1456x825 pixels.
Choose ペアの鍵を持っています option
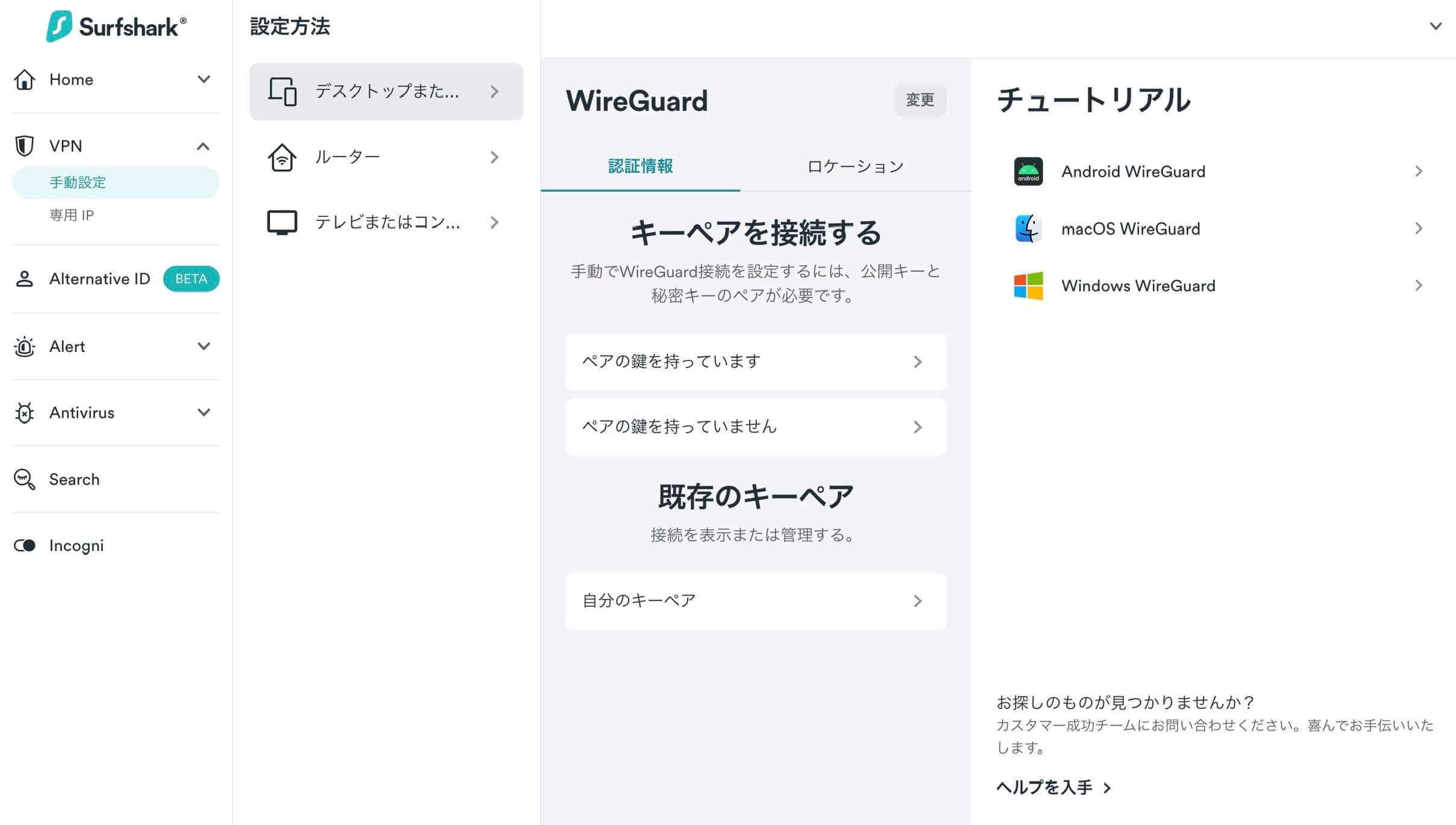[x=756, y=362]
